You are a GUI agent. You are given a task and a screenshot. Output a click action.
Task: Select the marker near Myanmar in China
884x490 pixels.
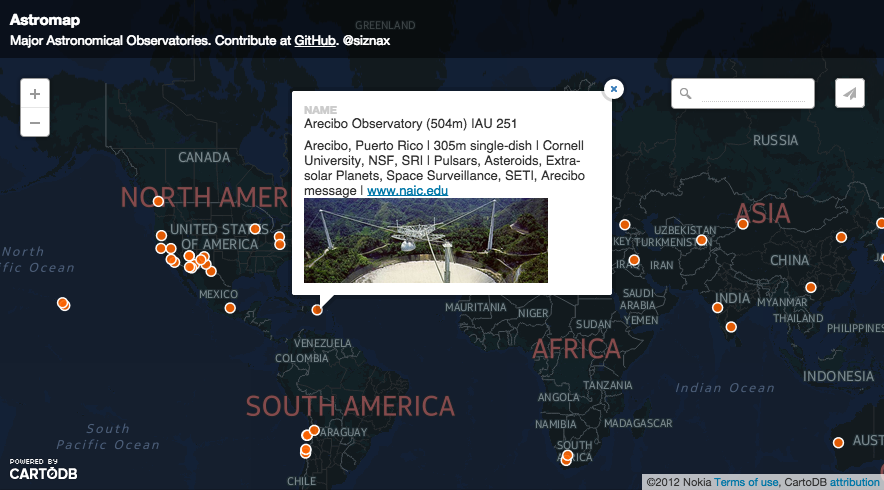coord(811,288)
